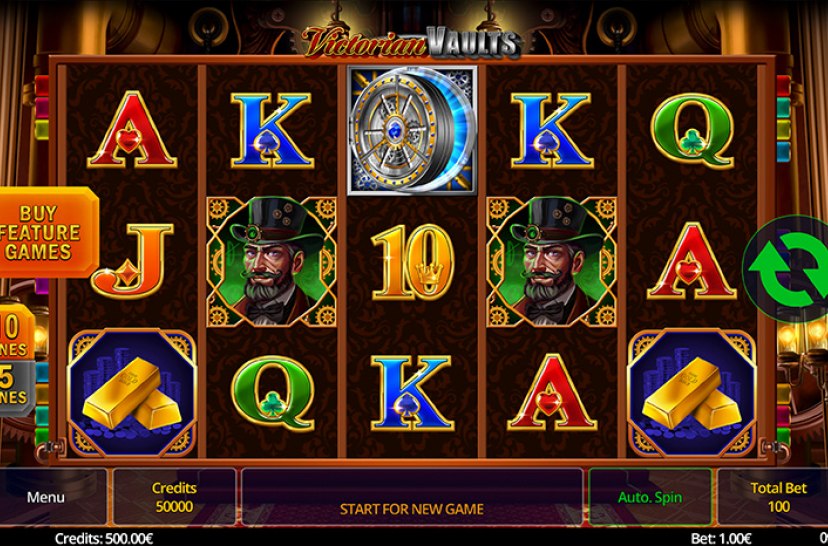Open the Menu panel

click(46, 497)
